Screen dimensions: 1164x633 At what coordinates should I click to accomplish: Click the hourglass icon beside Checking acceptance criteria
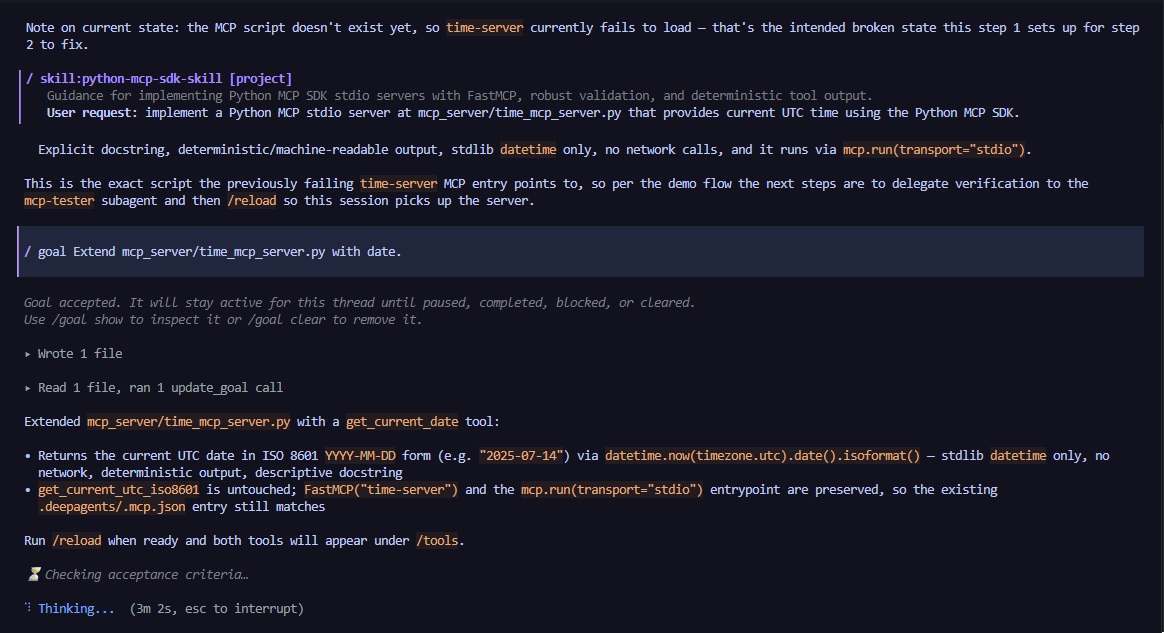tap(34, 574)
